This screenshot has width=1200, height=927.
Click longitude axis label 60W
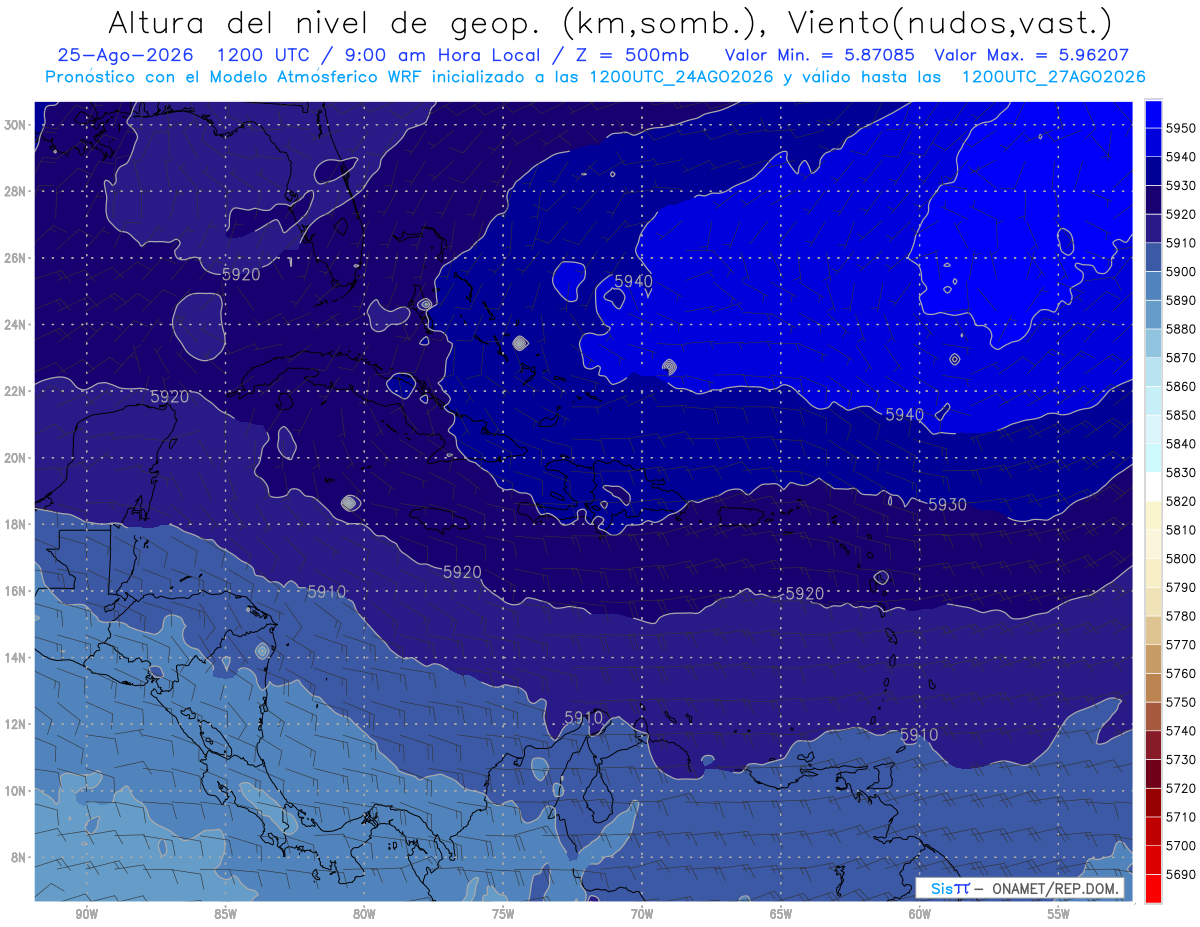pyautogui.click(x=920, y=915)
